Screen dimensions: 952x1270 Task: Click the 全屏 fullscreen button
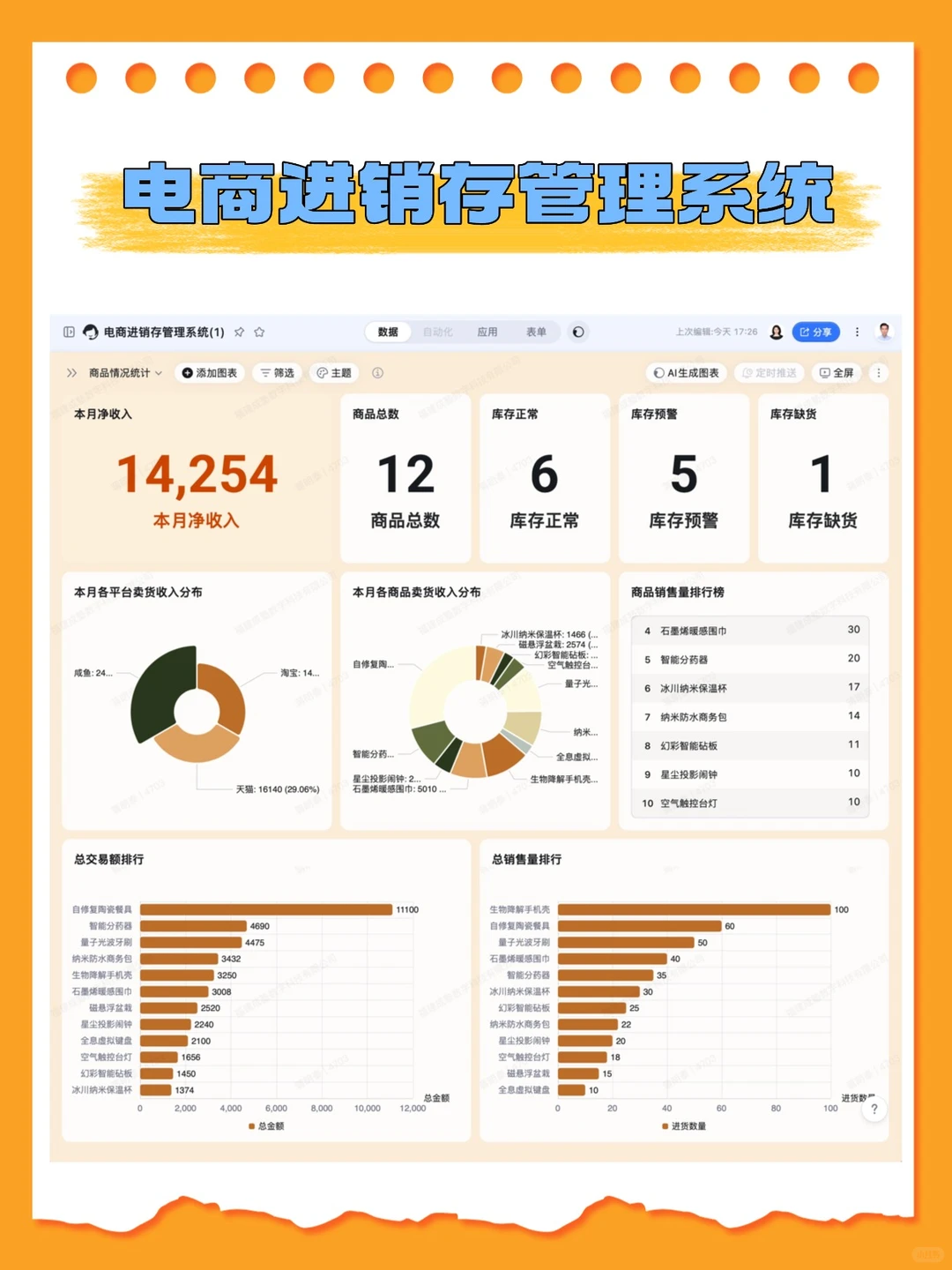[x=837, y=373]
